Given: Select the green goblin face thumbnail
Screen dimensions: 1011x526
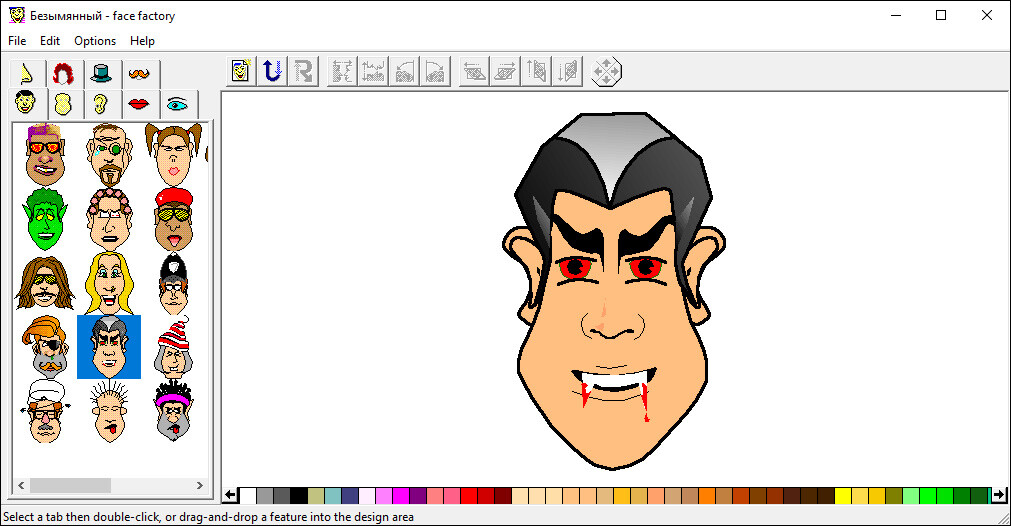Looking at the screenshot, I should click(44, 219).
